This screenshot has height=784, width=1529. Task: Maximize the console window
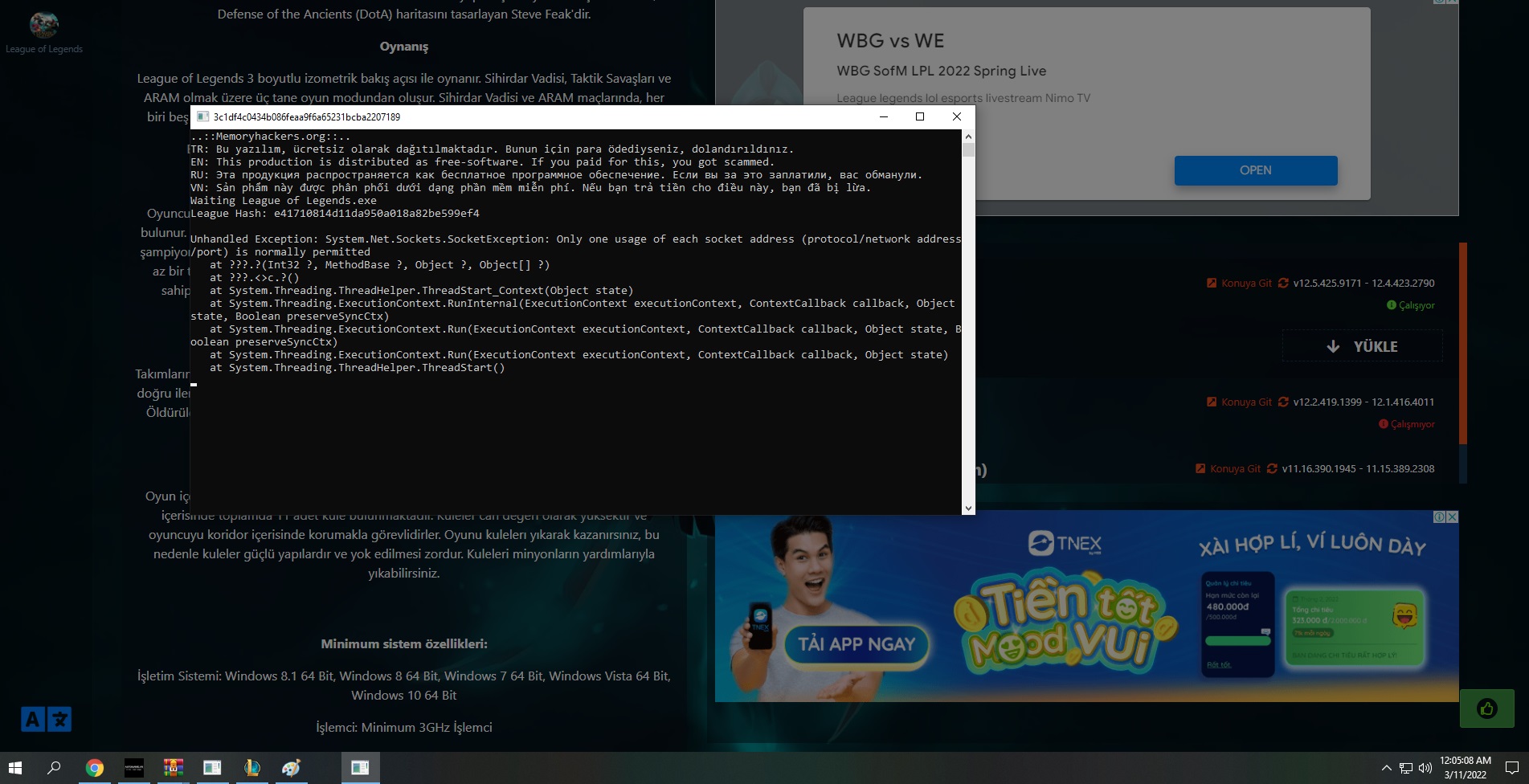[920, 116]
